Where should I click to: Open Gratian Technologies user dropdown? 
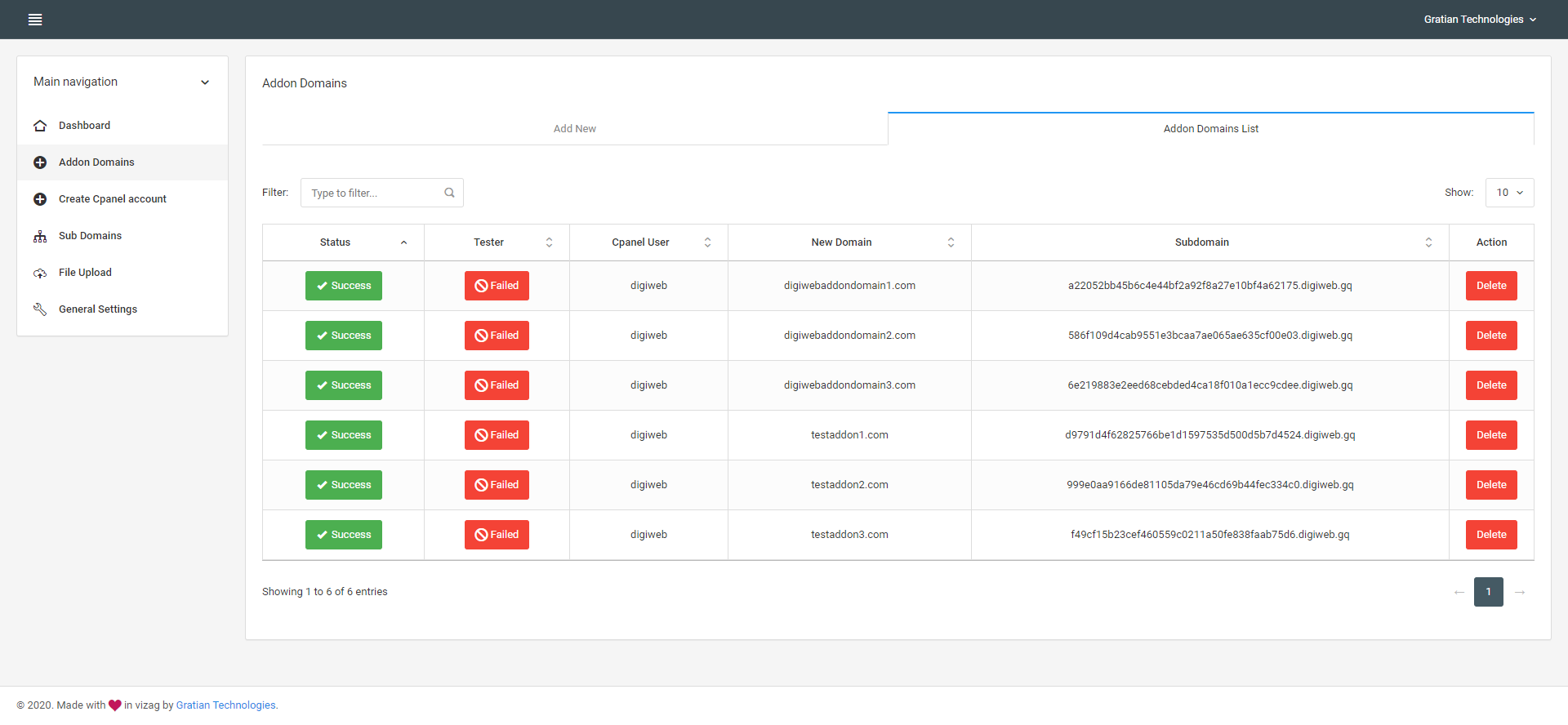point(1480,20)
